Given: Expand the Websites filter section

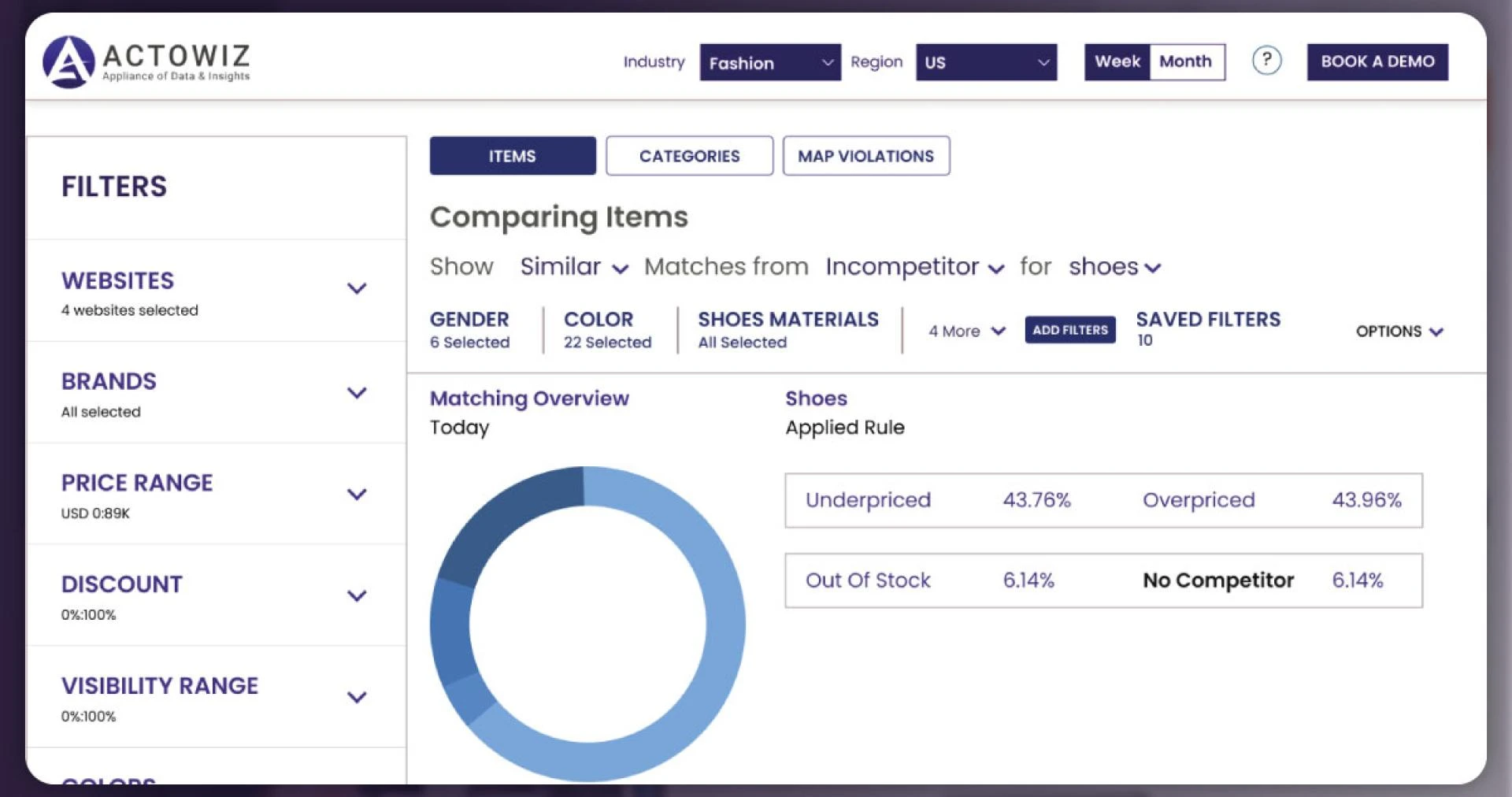Looking at the screenshot, I should coord(358,287).
